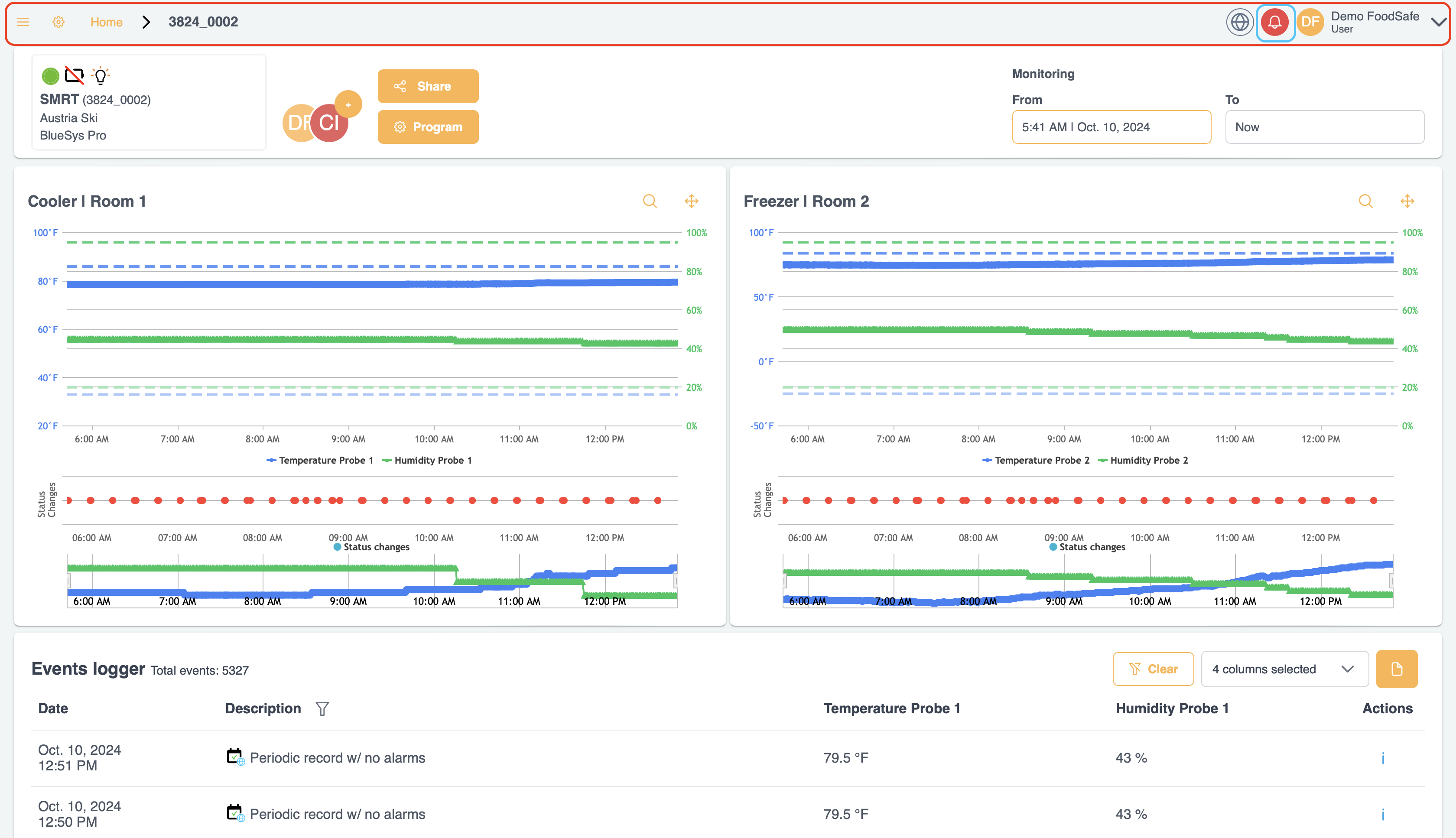Expand the Demo FoodSafe user menu
This screenshot has height=838, width=1456.
1438,23
